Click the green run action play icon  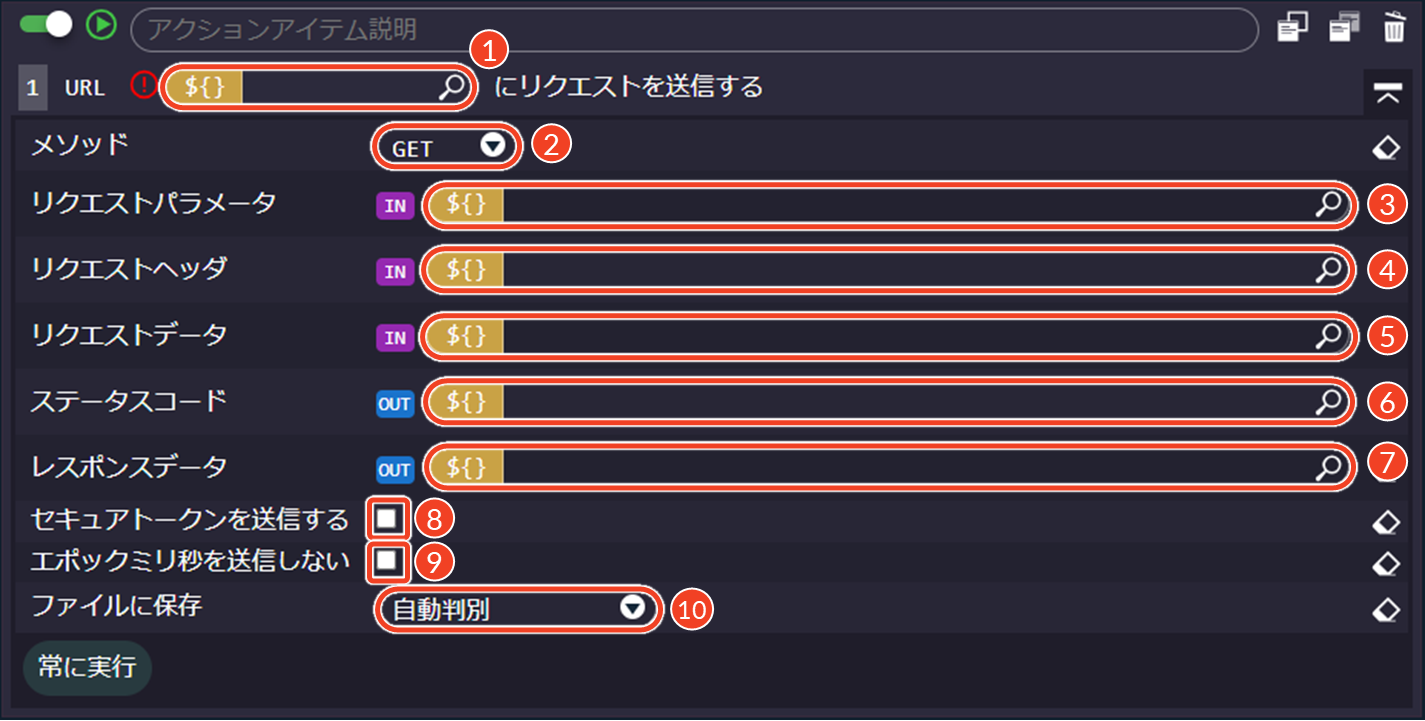100,26
